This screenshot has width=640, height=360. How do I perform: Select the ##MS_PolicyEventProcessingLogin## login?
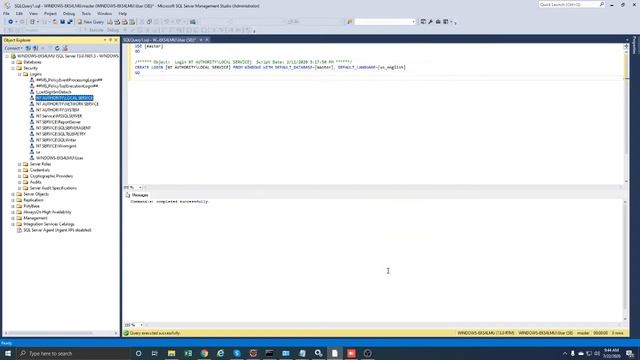69,80
